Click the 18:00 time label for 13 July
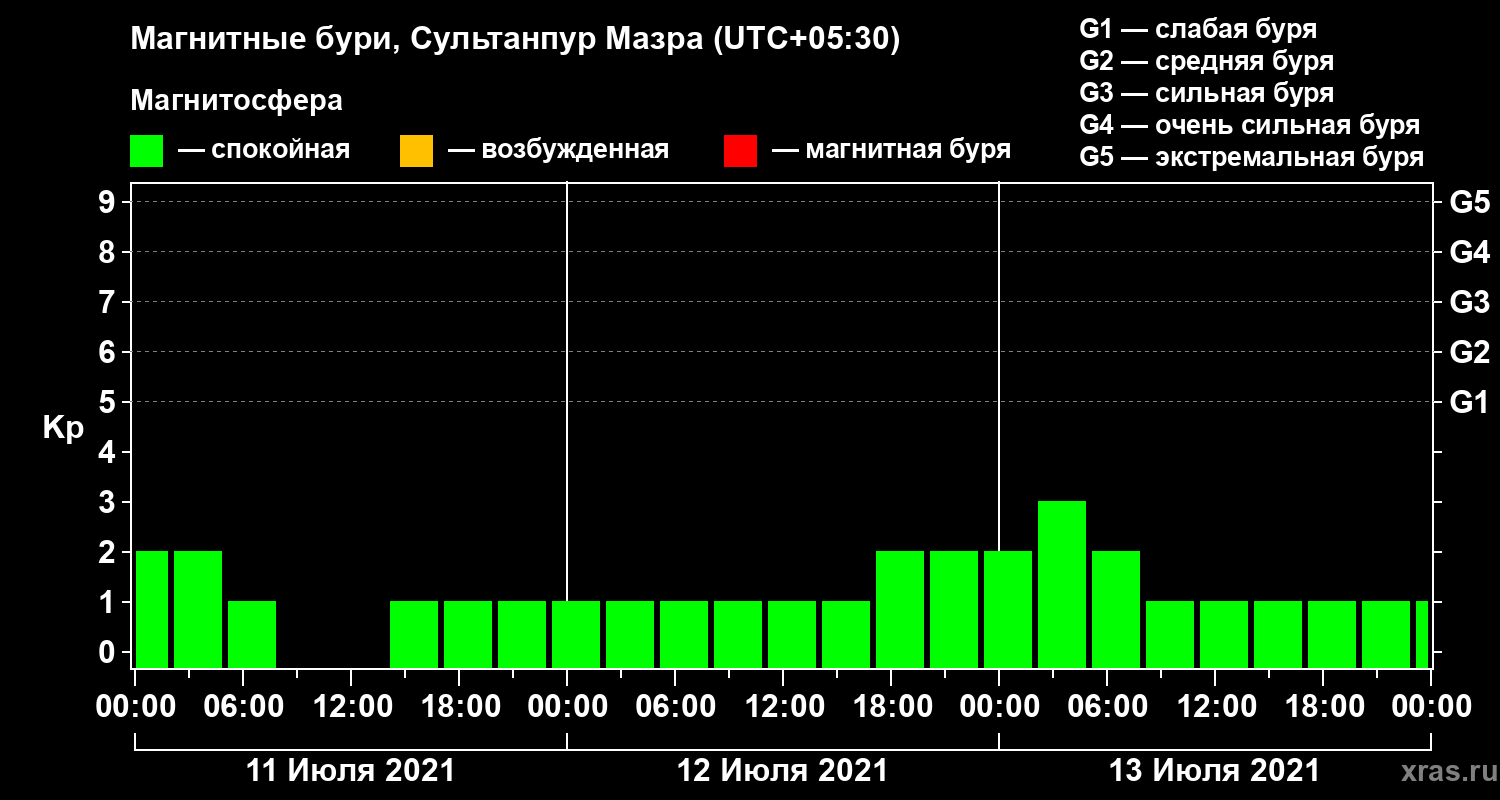 (x=1323, y=706)
